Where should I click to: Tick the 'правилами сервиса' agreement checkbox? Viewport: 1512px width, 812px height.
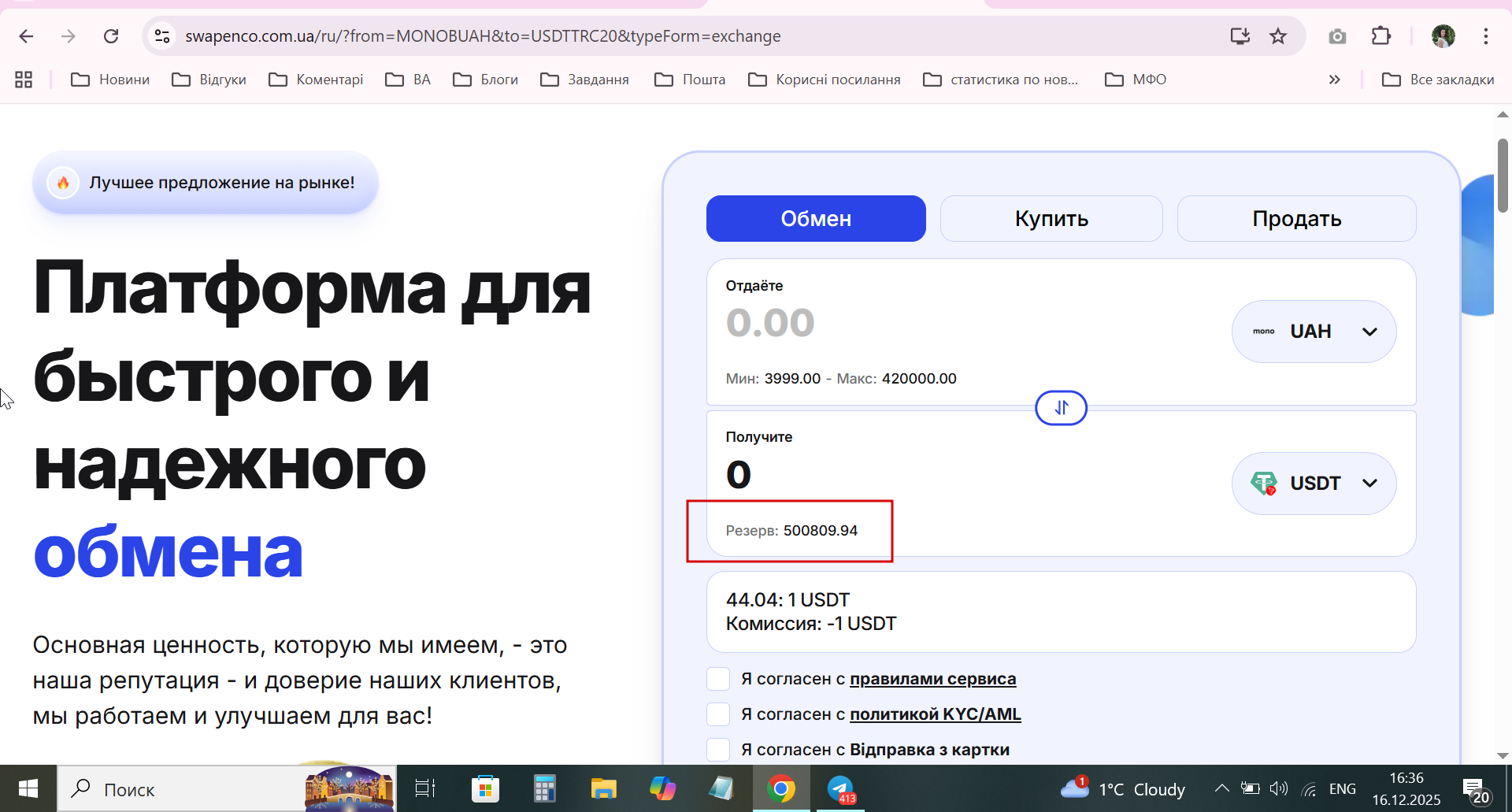[718, 679]
